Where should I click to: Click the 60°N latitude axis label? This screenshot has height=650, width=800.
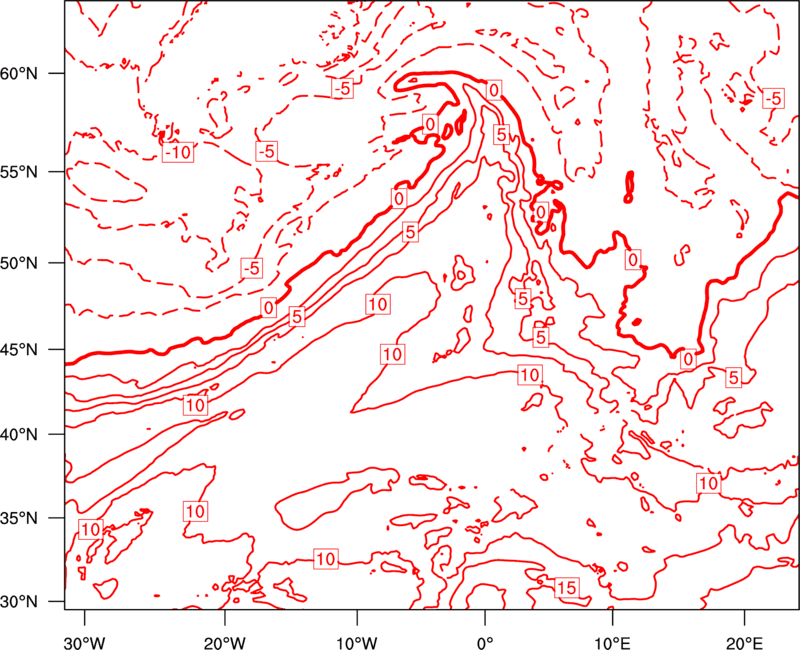pyautogui.click(x=19, y=74)
